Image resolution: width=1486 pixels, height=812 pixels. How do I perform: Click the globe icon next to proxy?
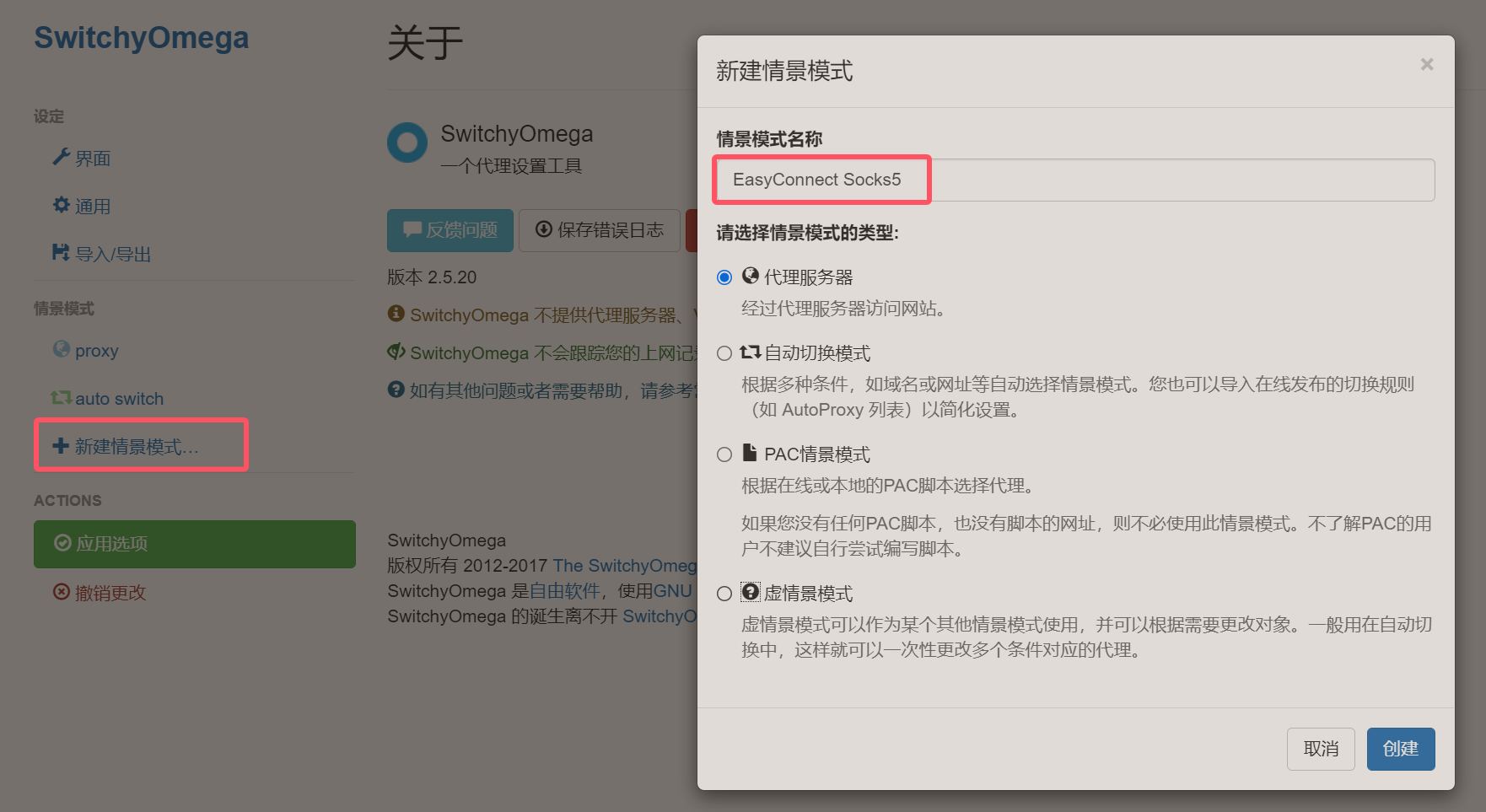[60, 350]
